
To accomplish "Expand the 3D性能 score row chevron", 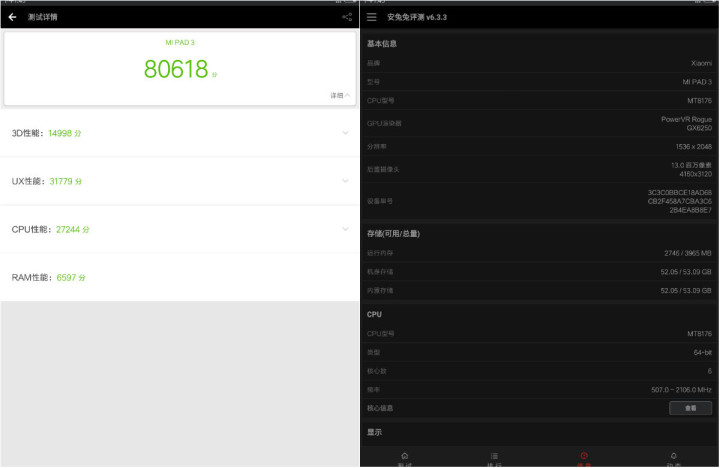I will pos(345,133).
